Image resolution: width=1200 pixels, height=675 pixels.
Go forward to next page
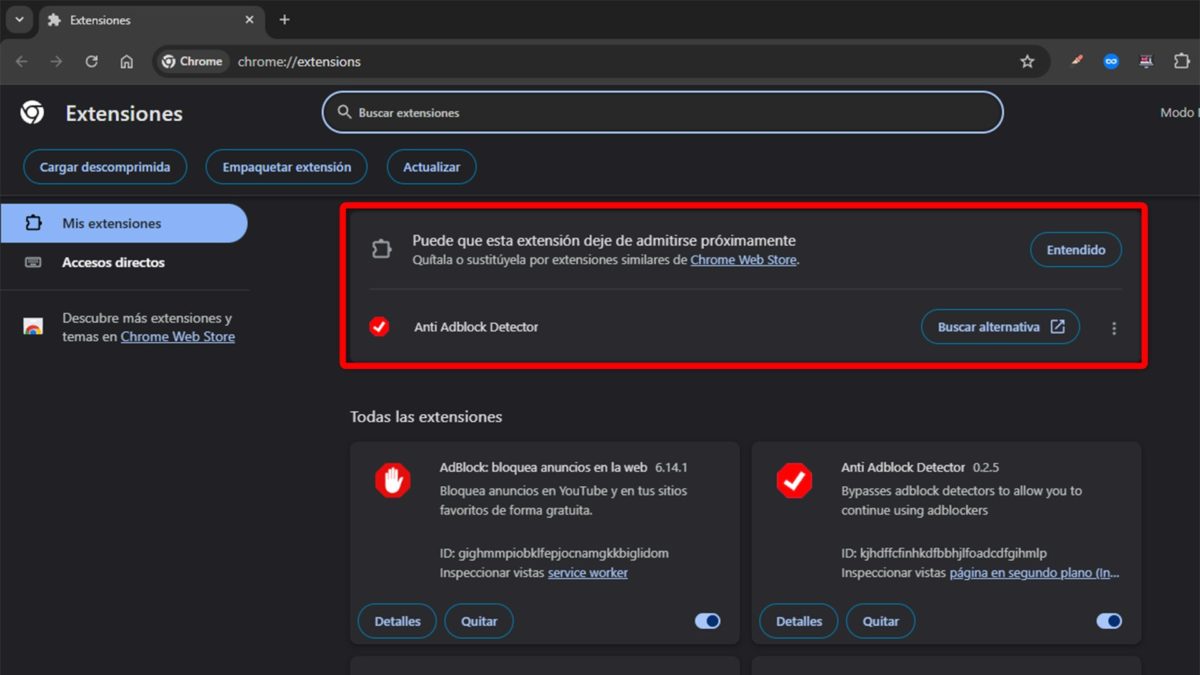(56, 61)
